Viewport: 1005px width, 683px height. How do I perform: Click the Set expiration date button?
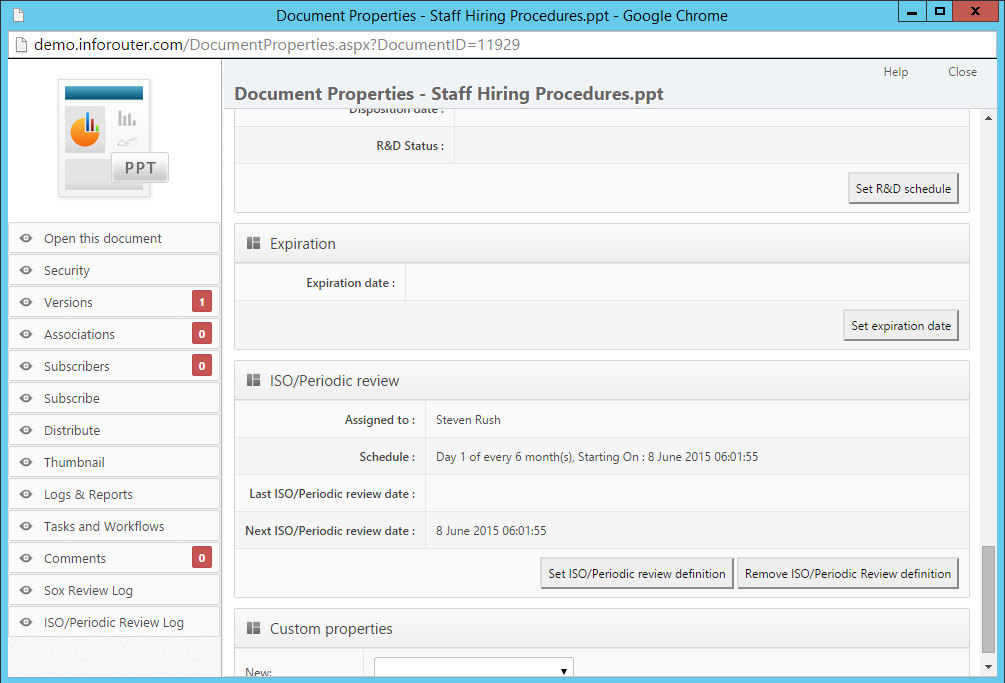[901, 325]
